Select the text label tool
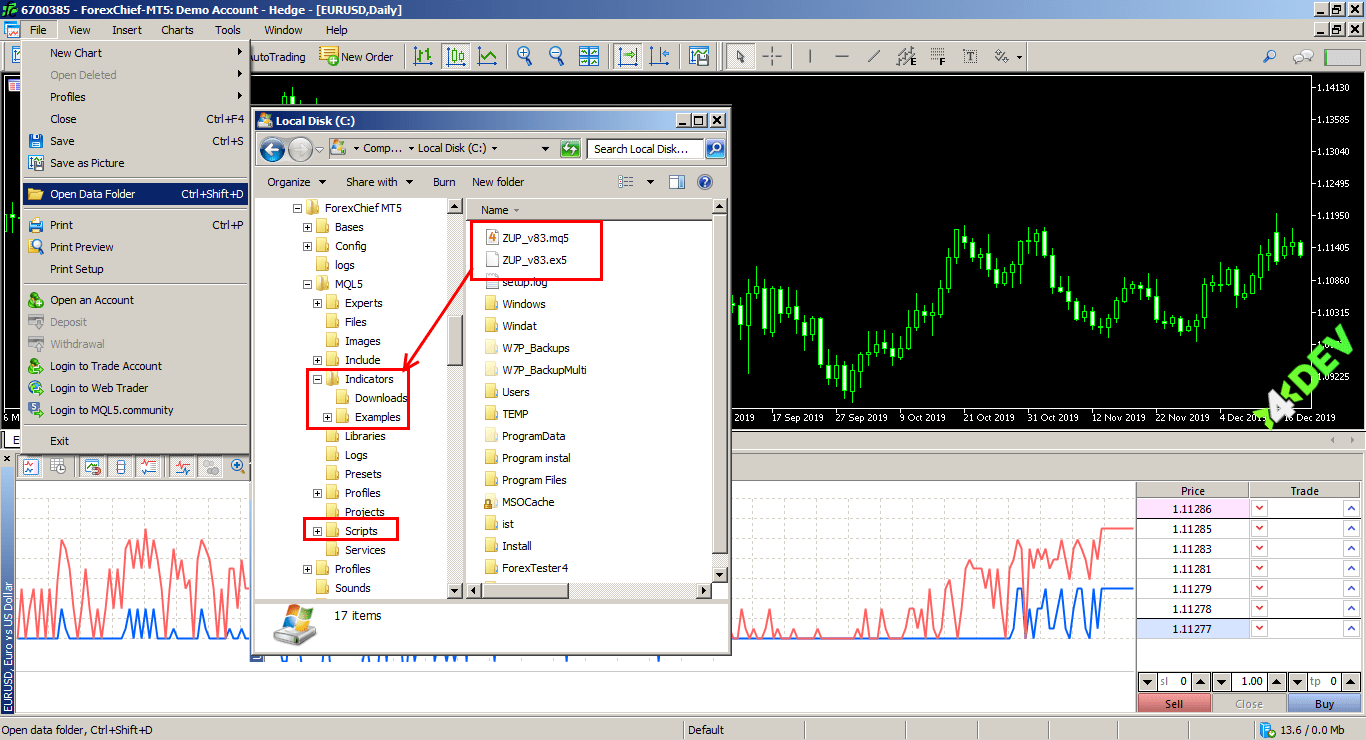1366x740 pixels. (x=970, y=57)
